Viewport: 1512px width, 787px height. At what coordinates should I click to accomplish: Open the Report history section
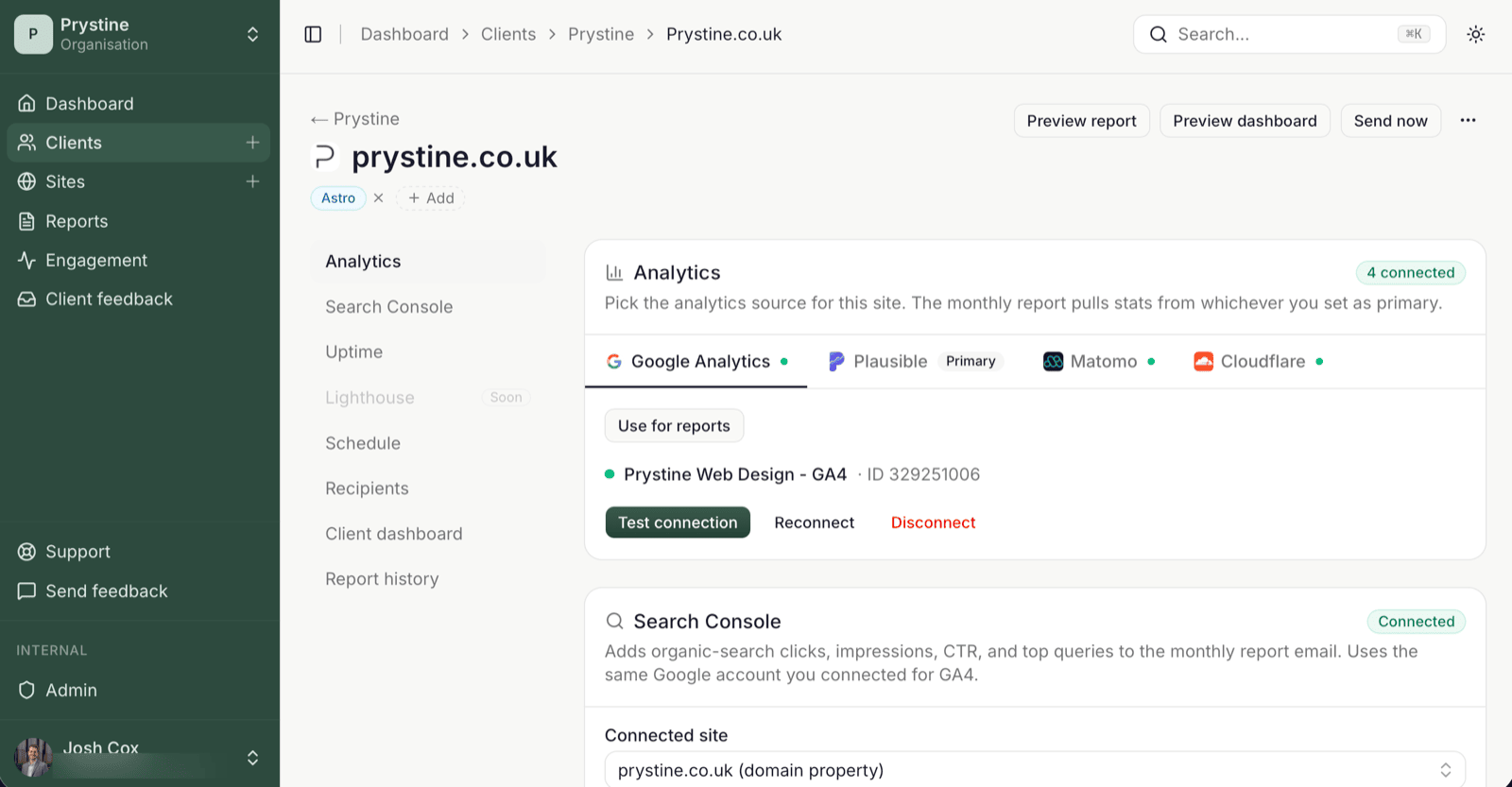tap(428, 579)
